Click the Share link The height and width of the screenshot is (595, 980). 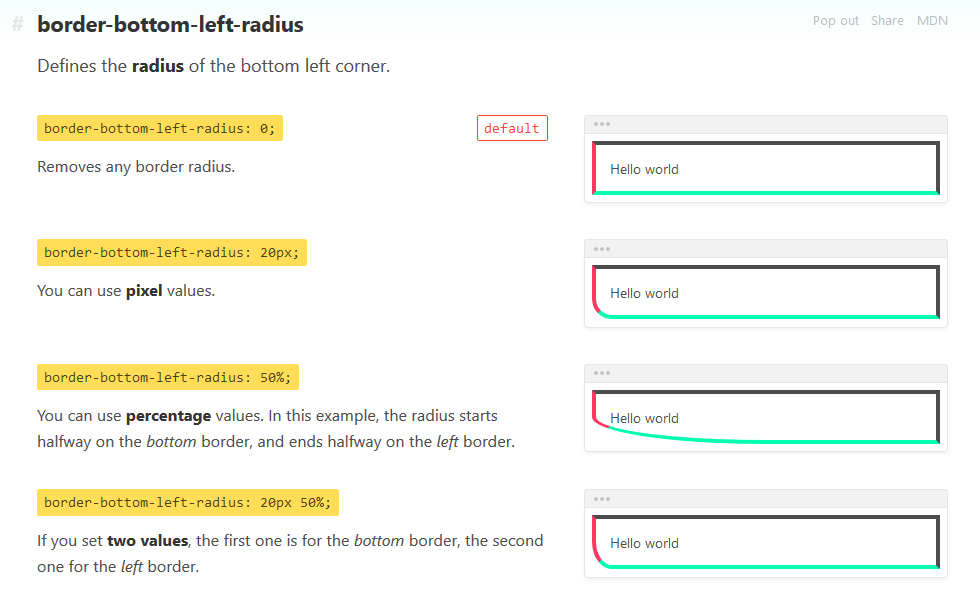[x=887, y=21]
